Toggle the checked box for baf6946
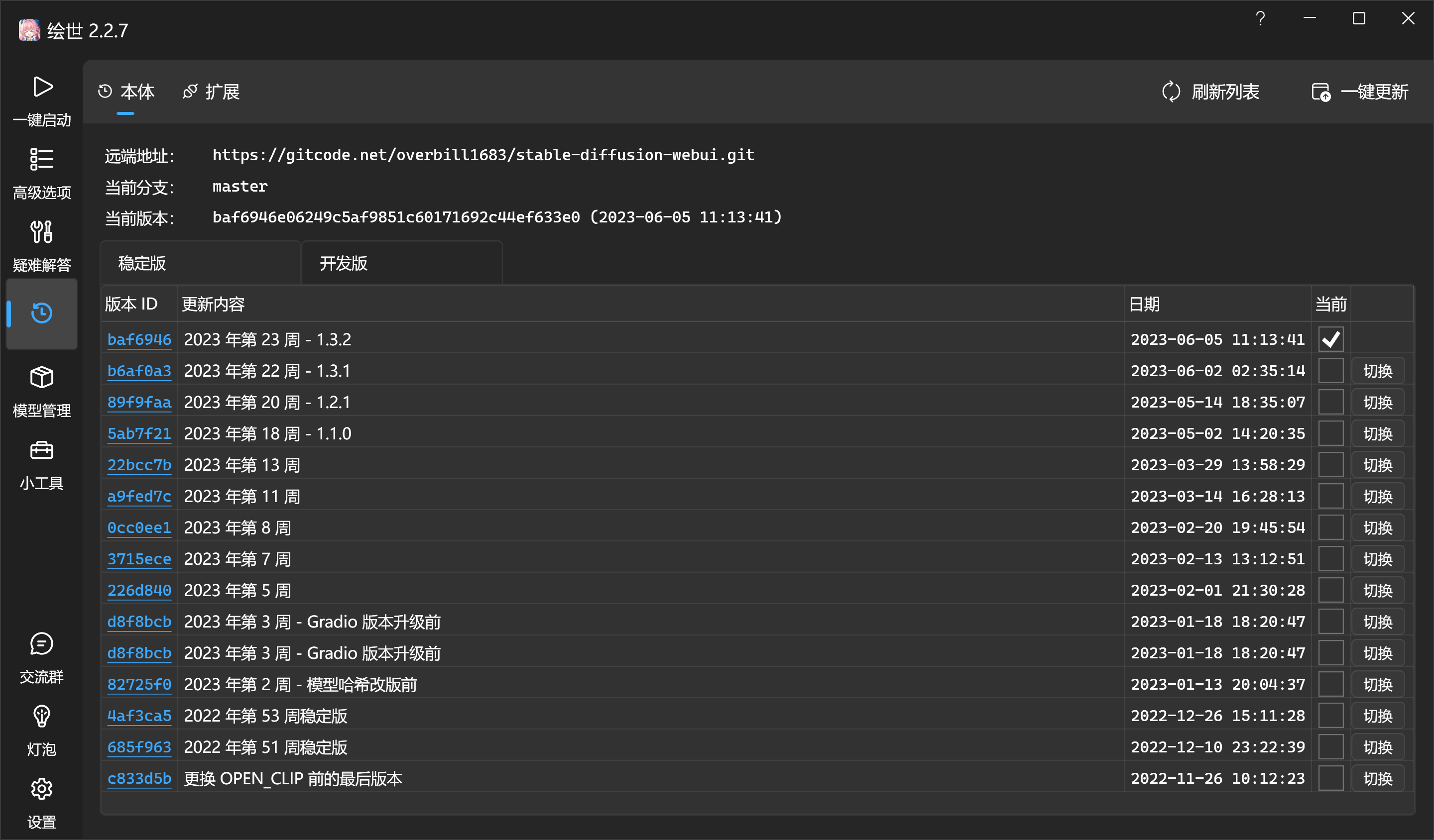Viewport: 1434px width, 840px height. [x=1330, y=339]
